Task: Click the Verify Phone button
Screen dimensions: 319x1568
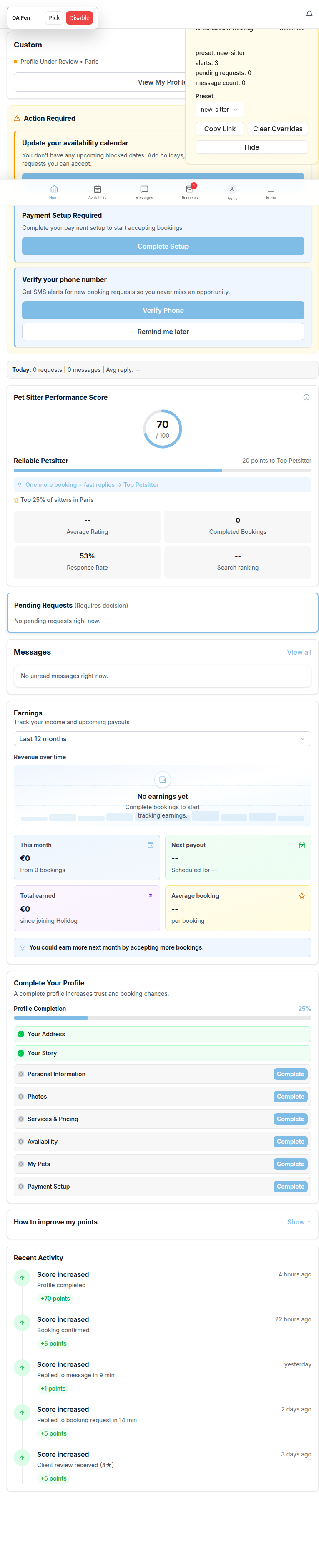Action: coord(163,310)
